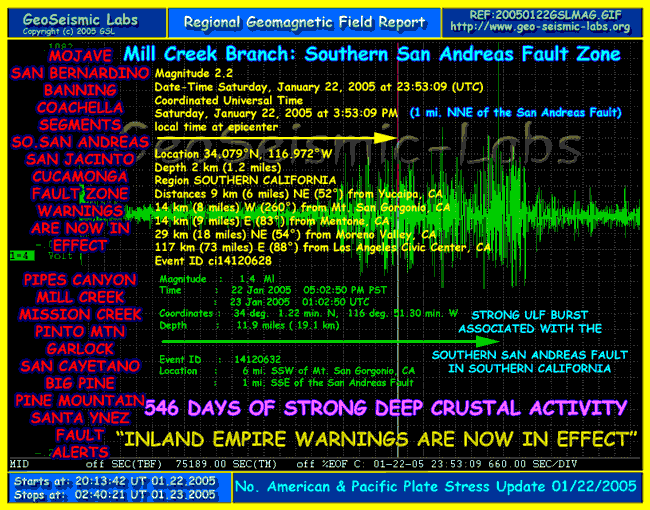The image size is (650, 510).
Task: Click the Plate Stress Update 01/22/2005 footer
Action: pyautogui.click(x=435, y=486)
